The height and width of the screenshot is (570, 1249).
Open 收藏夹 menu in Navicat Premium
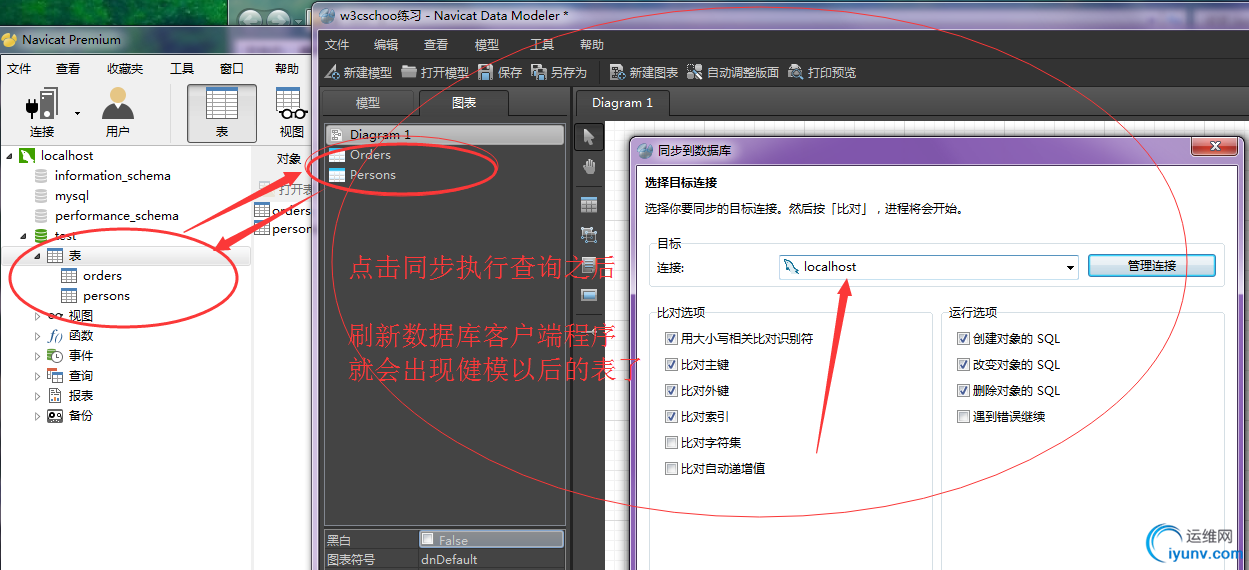tap(125, 69)
